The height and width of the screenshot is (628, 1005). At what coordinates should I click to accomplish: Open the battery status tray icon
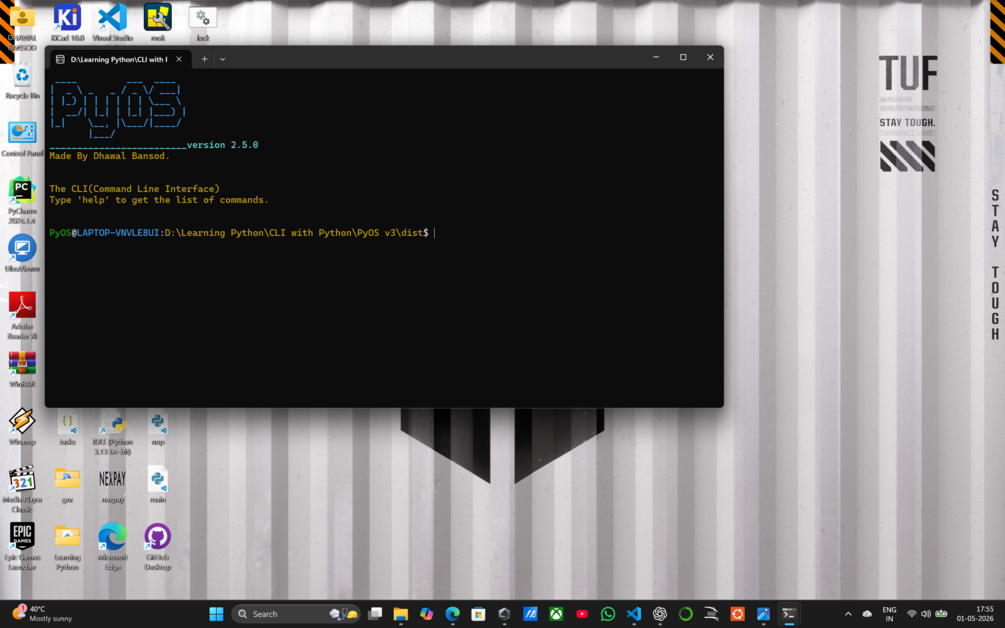coord(941,614)
